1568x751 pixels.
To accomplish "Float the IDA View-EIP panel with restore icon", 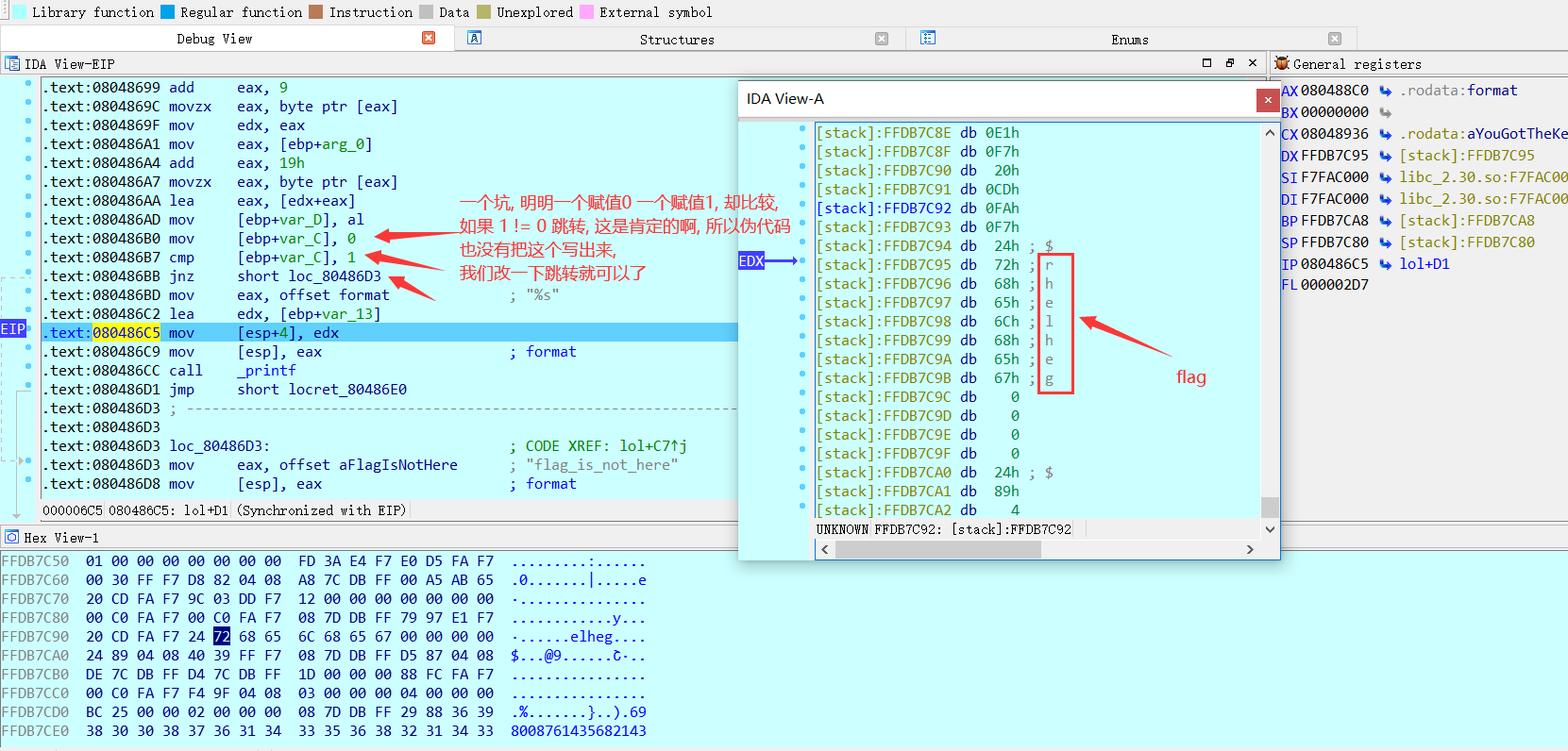I will [x=1230, y=63].
